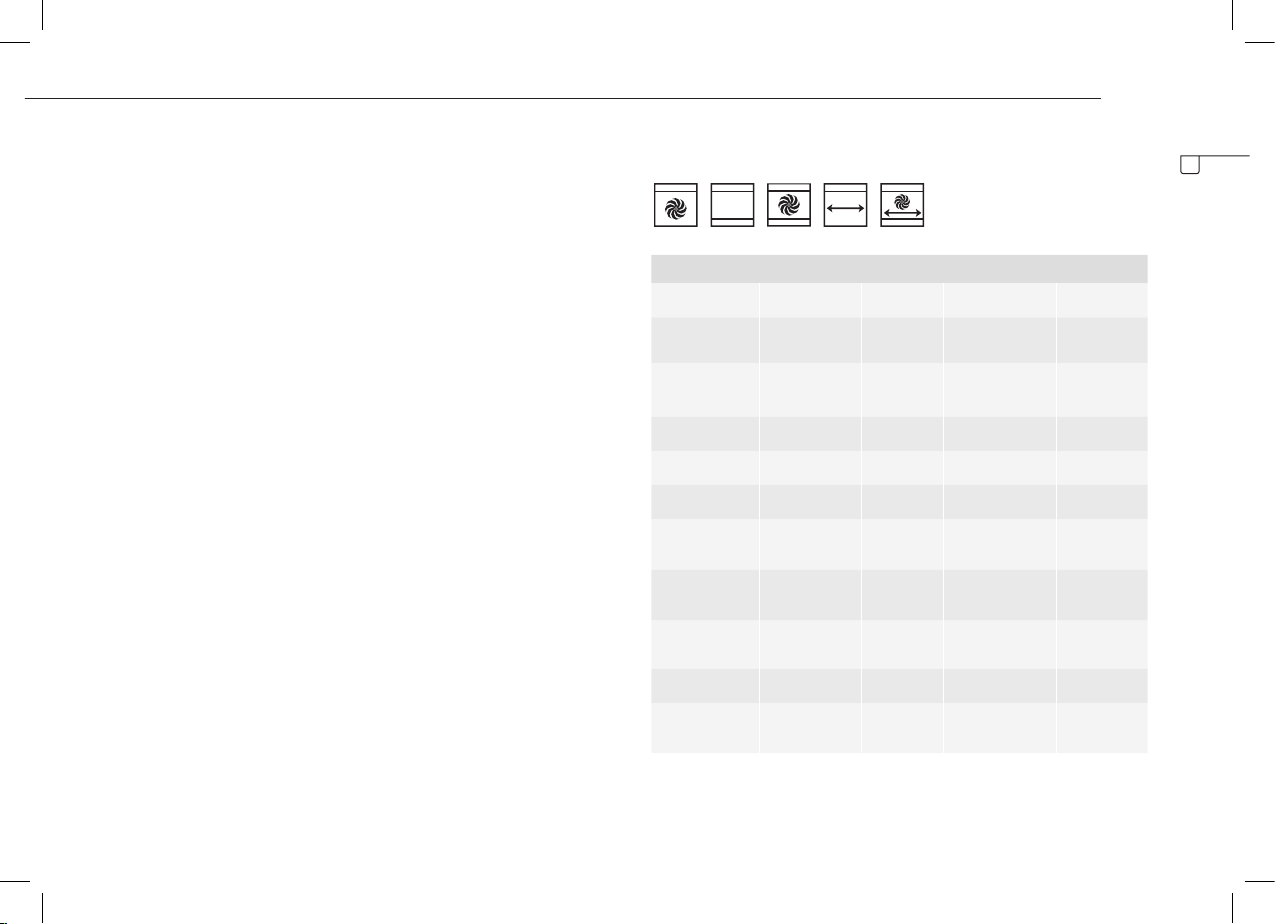
Task: Click last column cell in top table row
Action: pyautogui.click(x=1102, y=299)
